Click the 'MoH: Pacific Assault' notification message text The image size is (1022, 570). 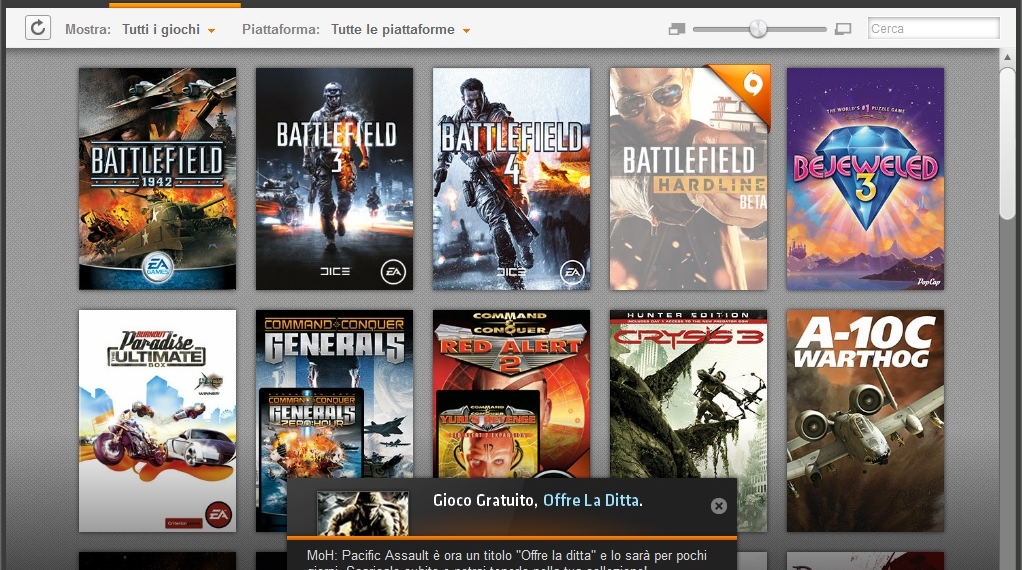pyautogui.click(x=506, y=560)
